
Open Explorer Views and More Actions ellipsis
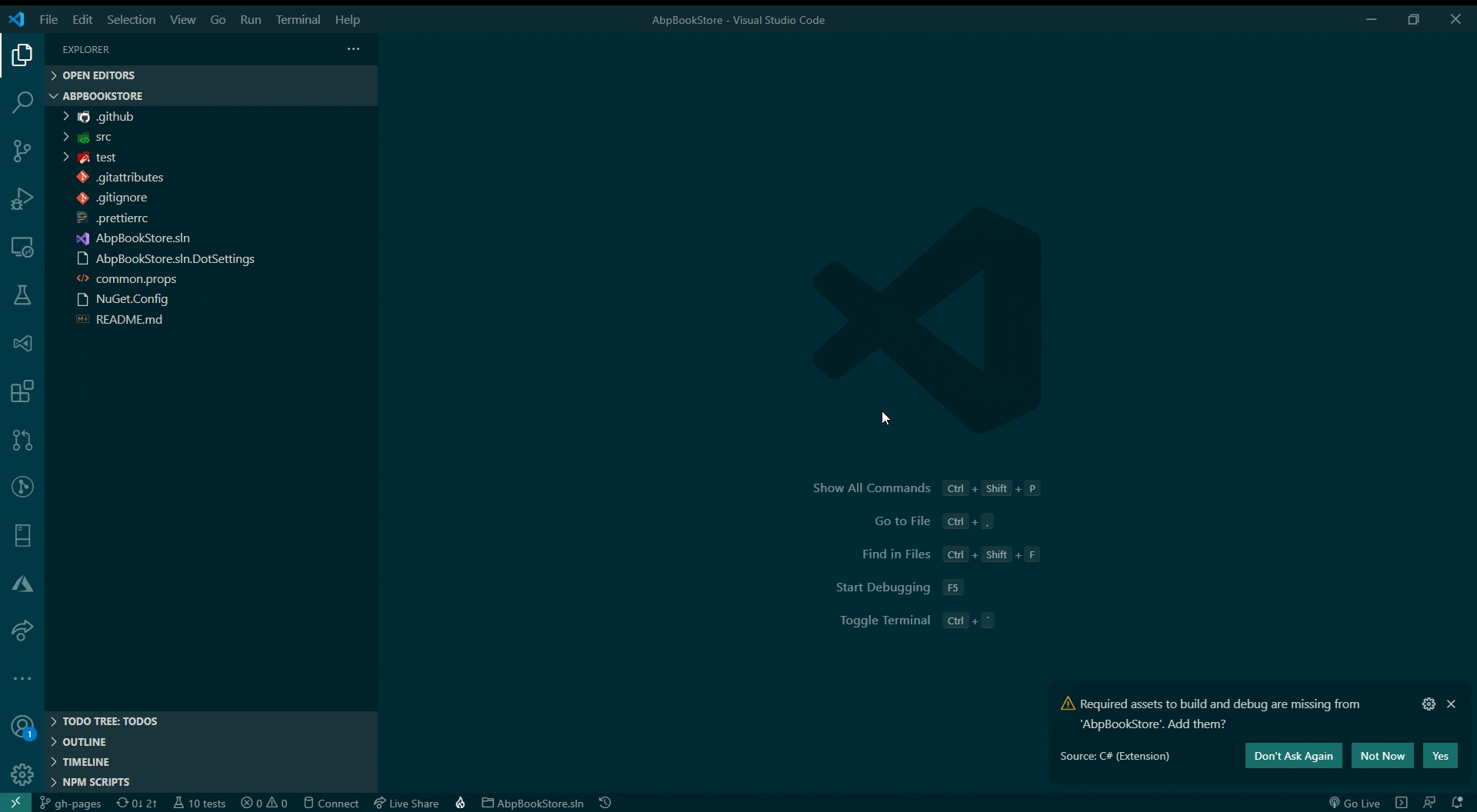point(353,49)
